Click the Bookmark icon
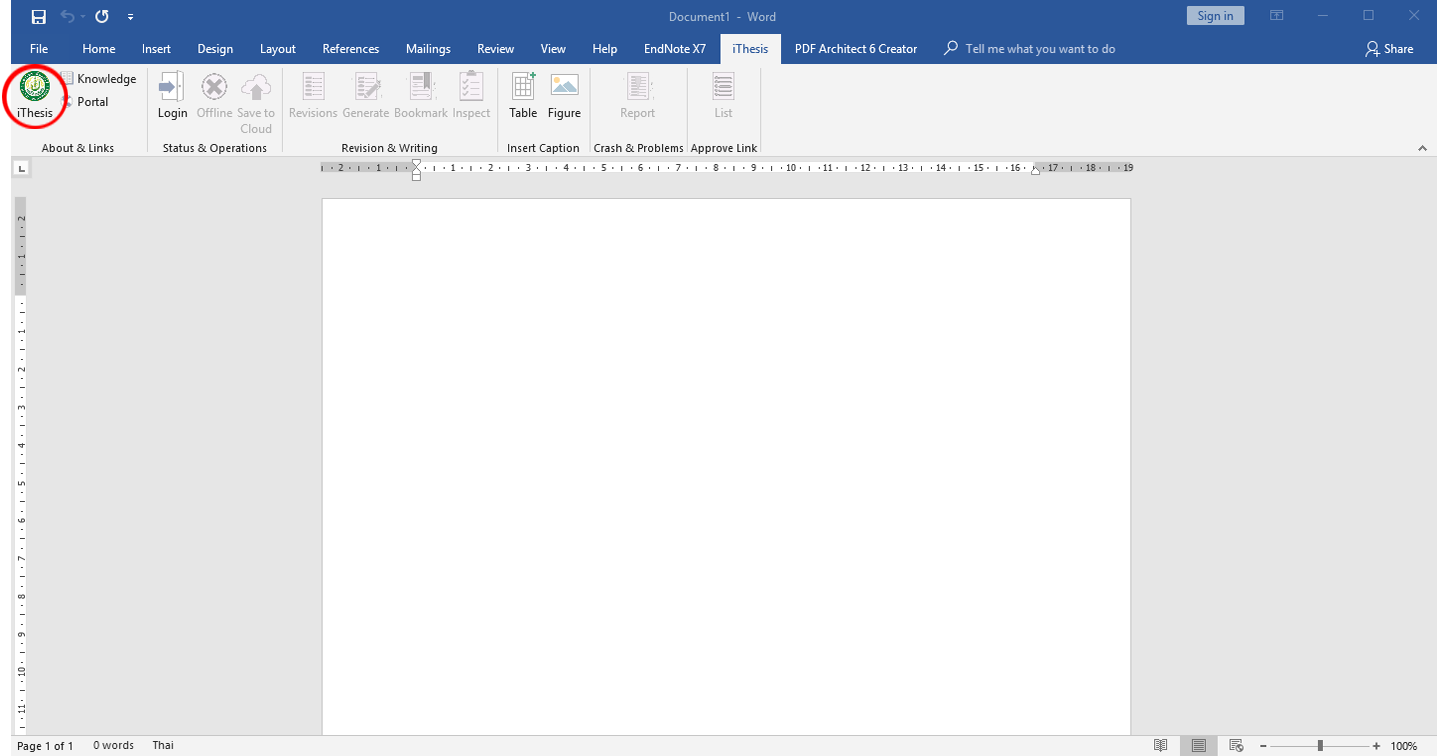The height and width of the screenshot is (756, 1437). click(x=421, y=96)
